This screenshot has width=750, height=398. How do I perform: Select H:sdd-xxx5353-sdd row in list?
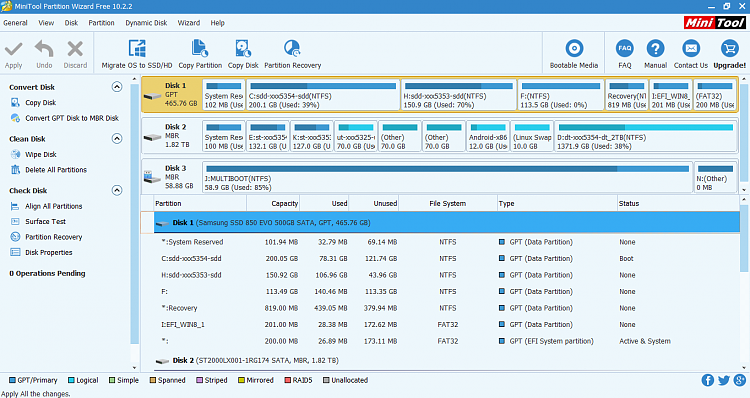pyautogui.click(x=446, y=275)
